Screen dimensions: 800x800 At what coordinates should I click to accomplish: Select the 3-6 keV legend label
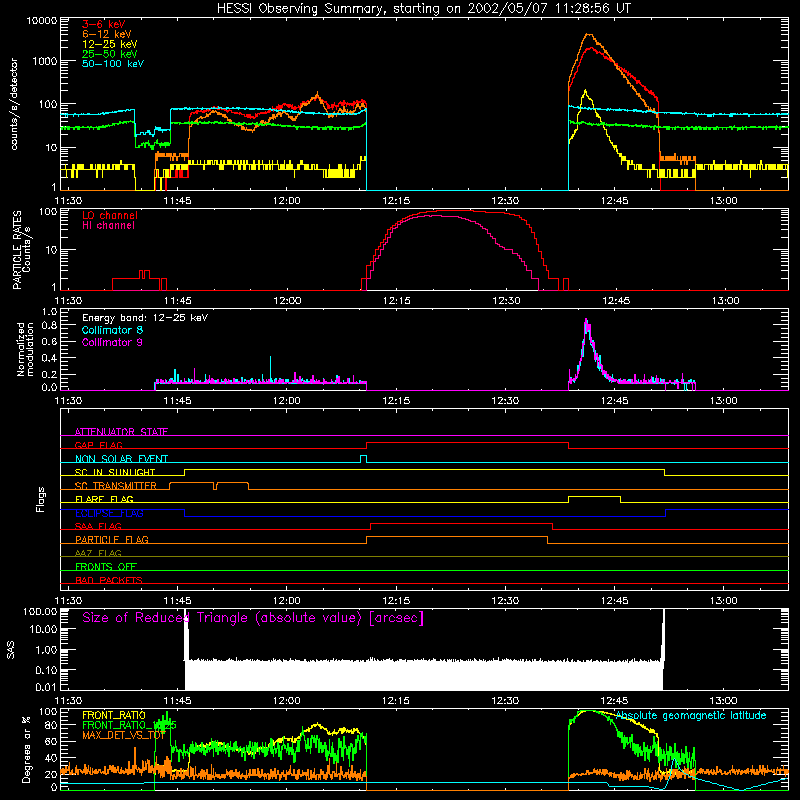point(104,24)
